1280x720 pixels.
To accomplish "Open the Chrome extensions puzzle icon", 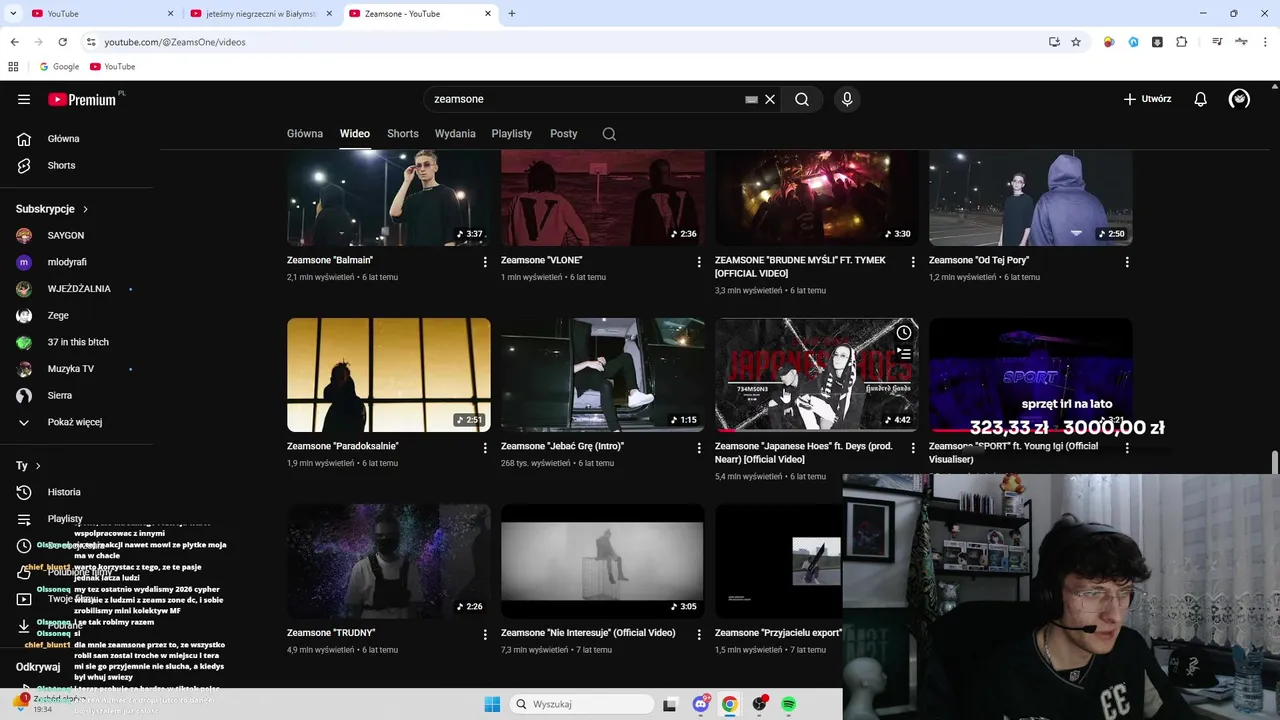I will [x=1182, y=42].
